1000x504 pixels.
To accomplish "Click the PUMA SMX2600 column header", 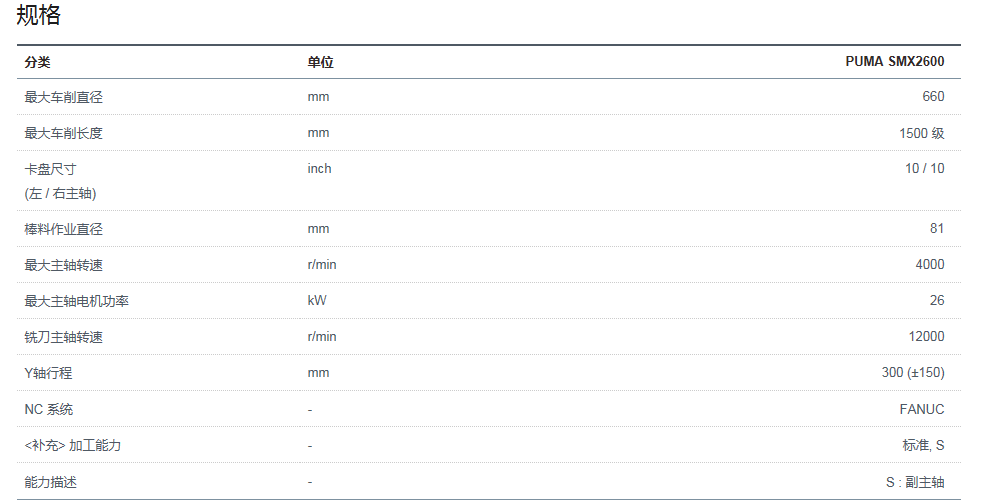I will click(x=895, y=61).
